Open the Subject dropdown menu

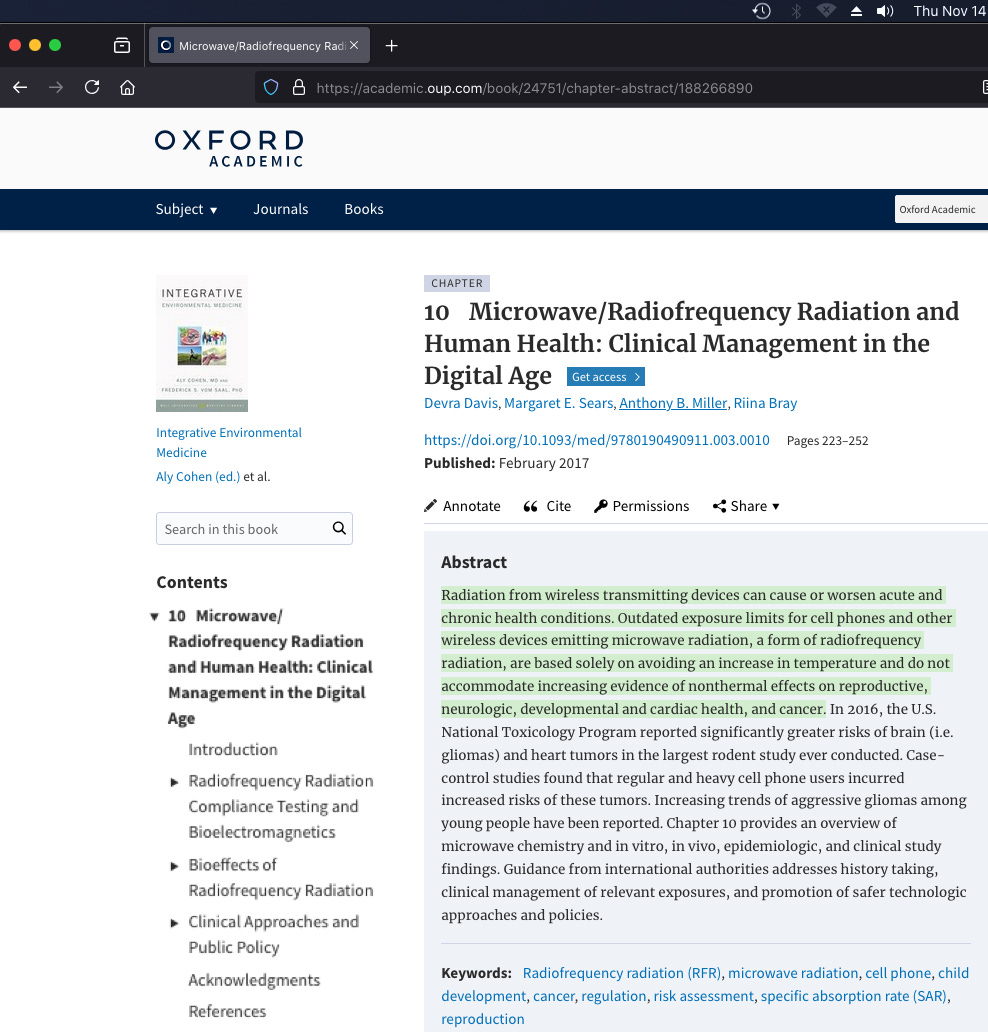[186, 209]
